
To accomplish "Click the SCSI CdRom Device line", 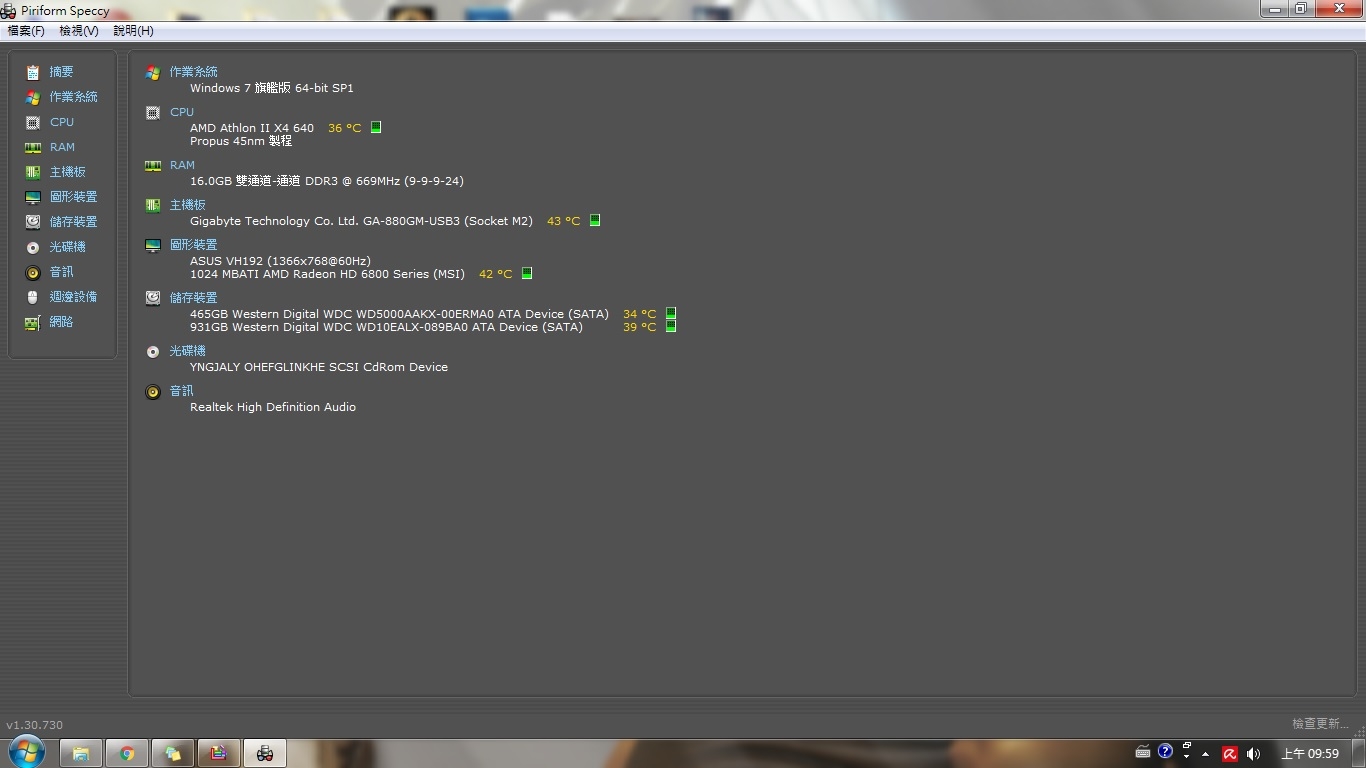I will click(x=319, y=367).
